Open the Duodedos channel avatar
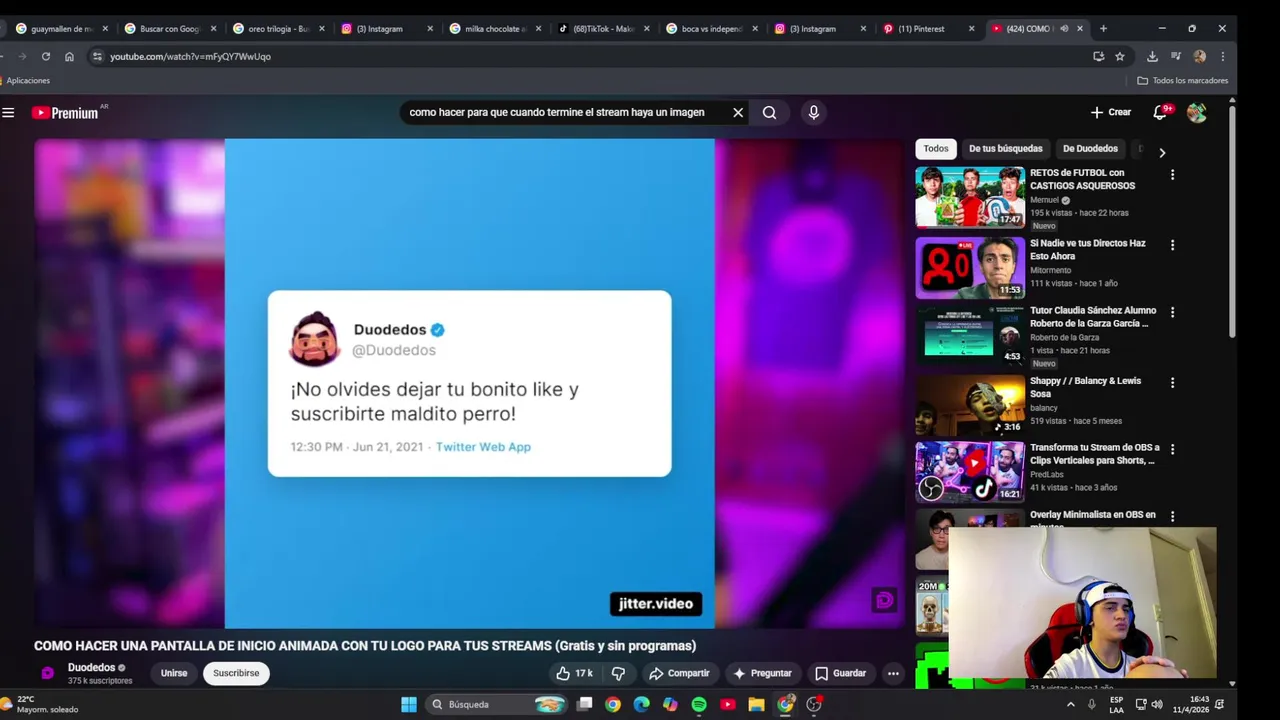 [x=47, y=673]
